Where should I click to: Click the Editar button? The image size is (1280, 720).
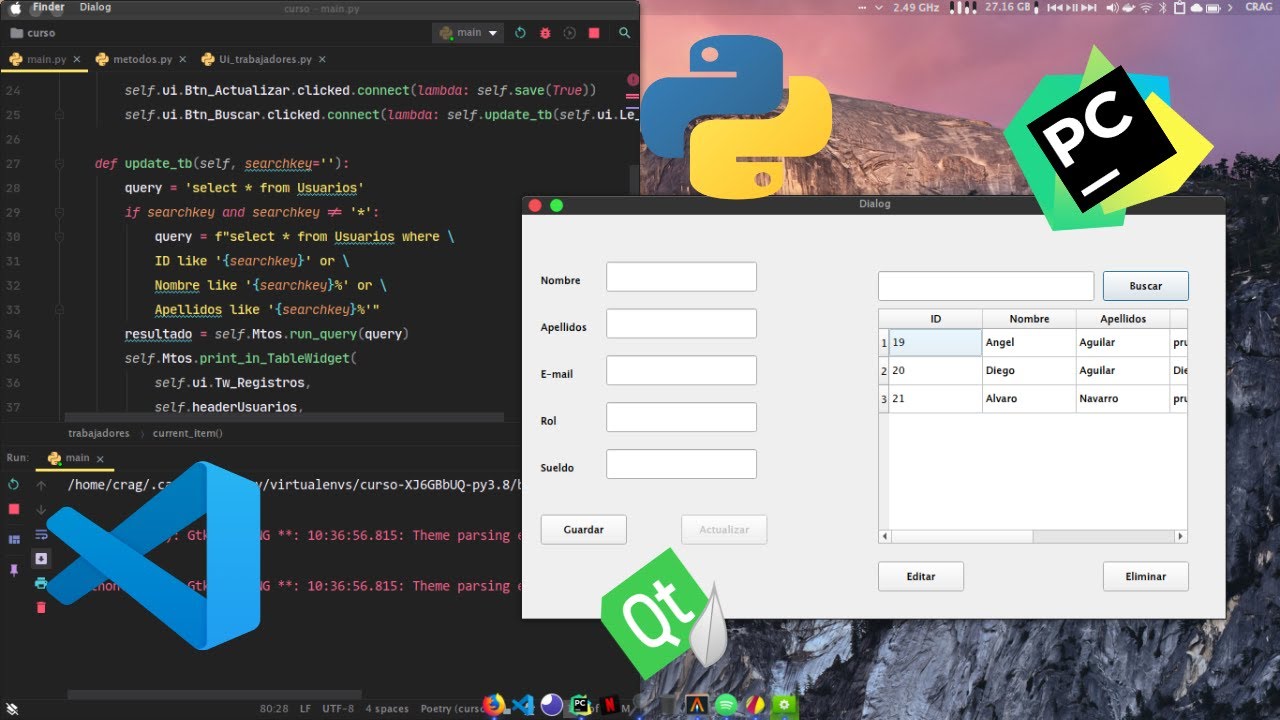(921, 577)
